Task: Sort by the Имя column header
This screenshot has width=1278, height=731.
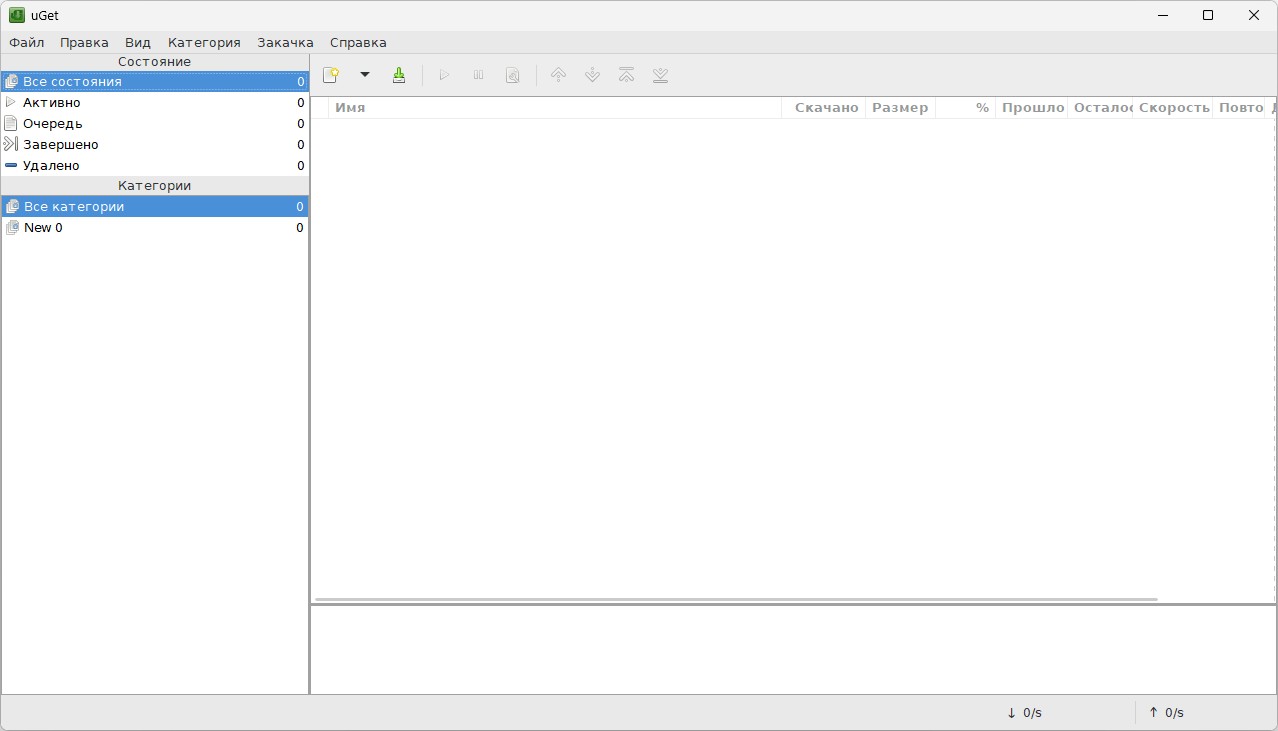Action: coord(555,108)
